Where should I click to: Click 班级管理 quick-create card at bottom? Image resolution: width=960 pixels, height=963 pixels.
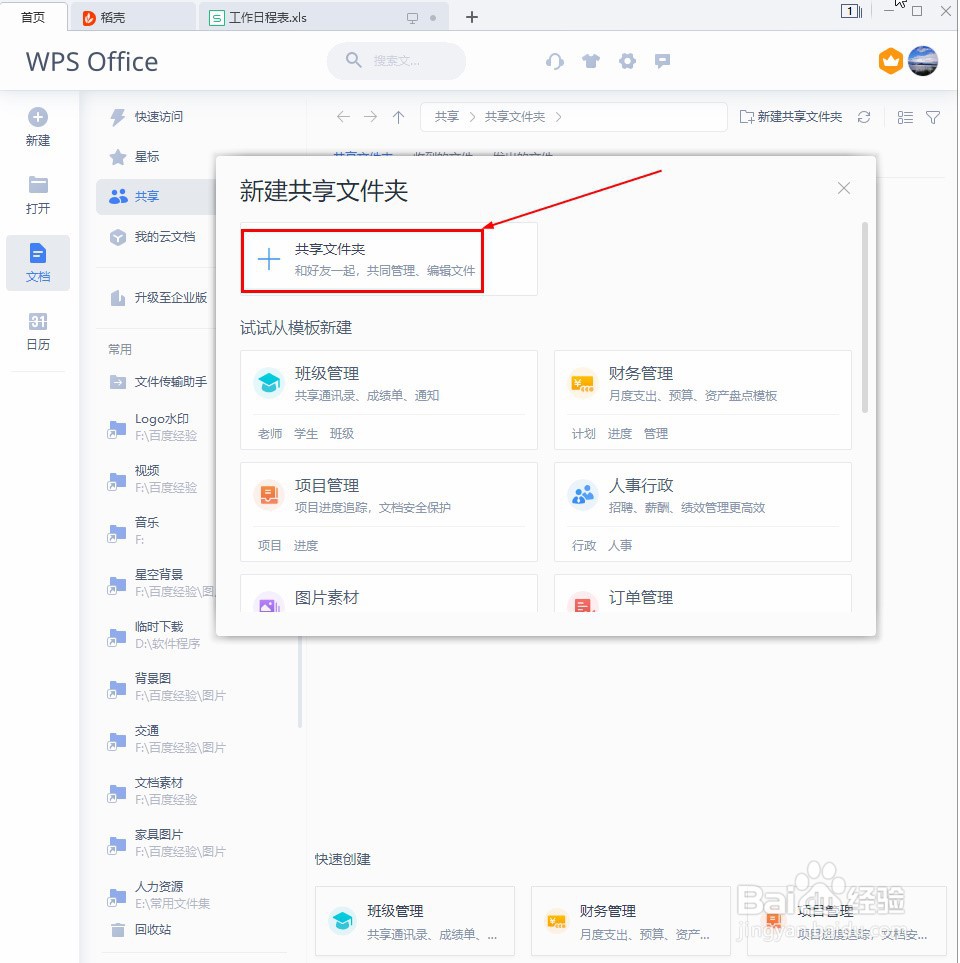pos(415,921)
